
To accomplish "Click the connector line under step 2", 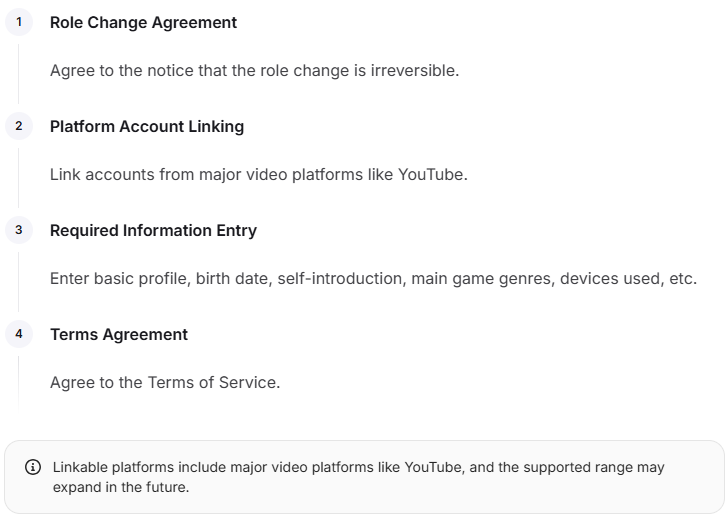I will [x=19, y=178].
